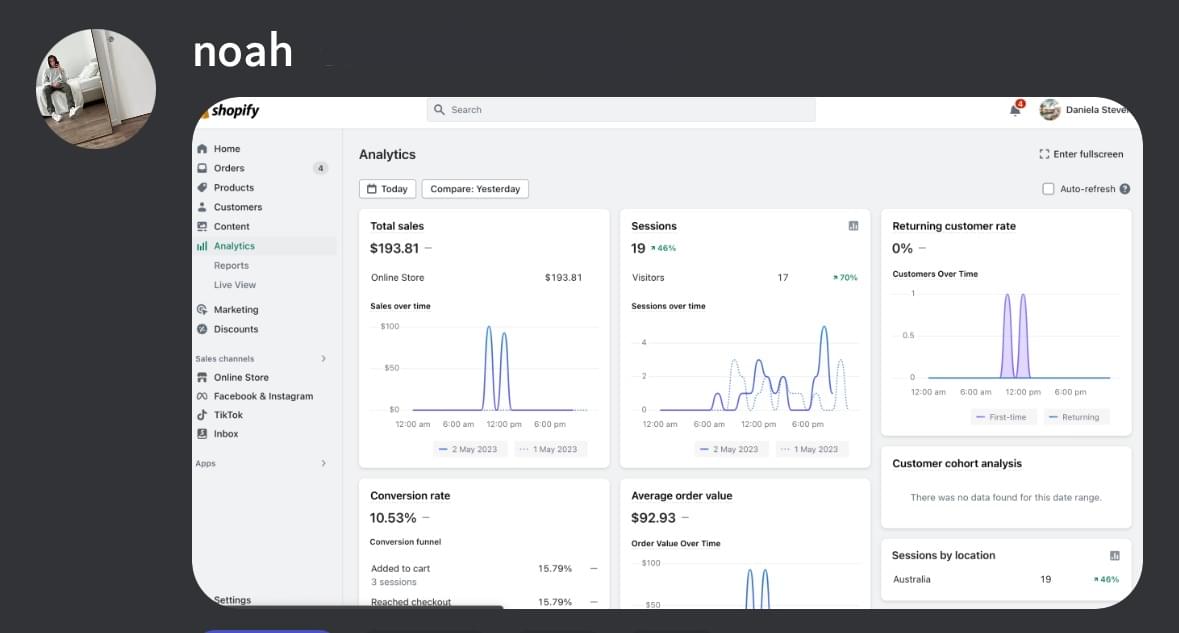Open Sessions by location report icon

1114,556
